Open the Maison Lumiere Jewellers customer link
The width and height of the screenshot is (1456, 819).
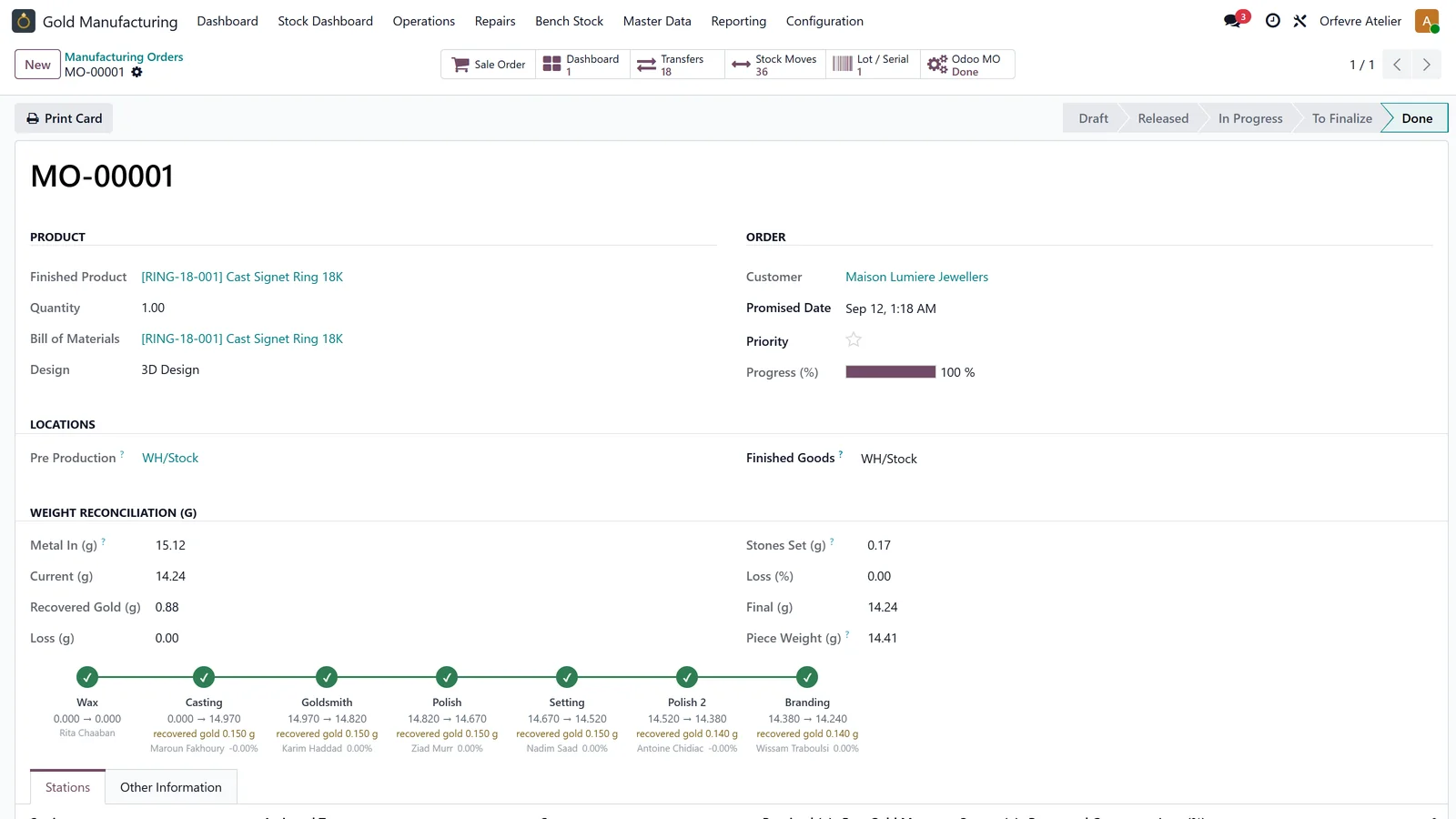click(x=916, y=277)
